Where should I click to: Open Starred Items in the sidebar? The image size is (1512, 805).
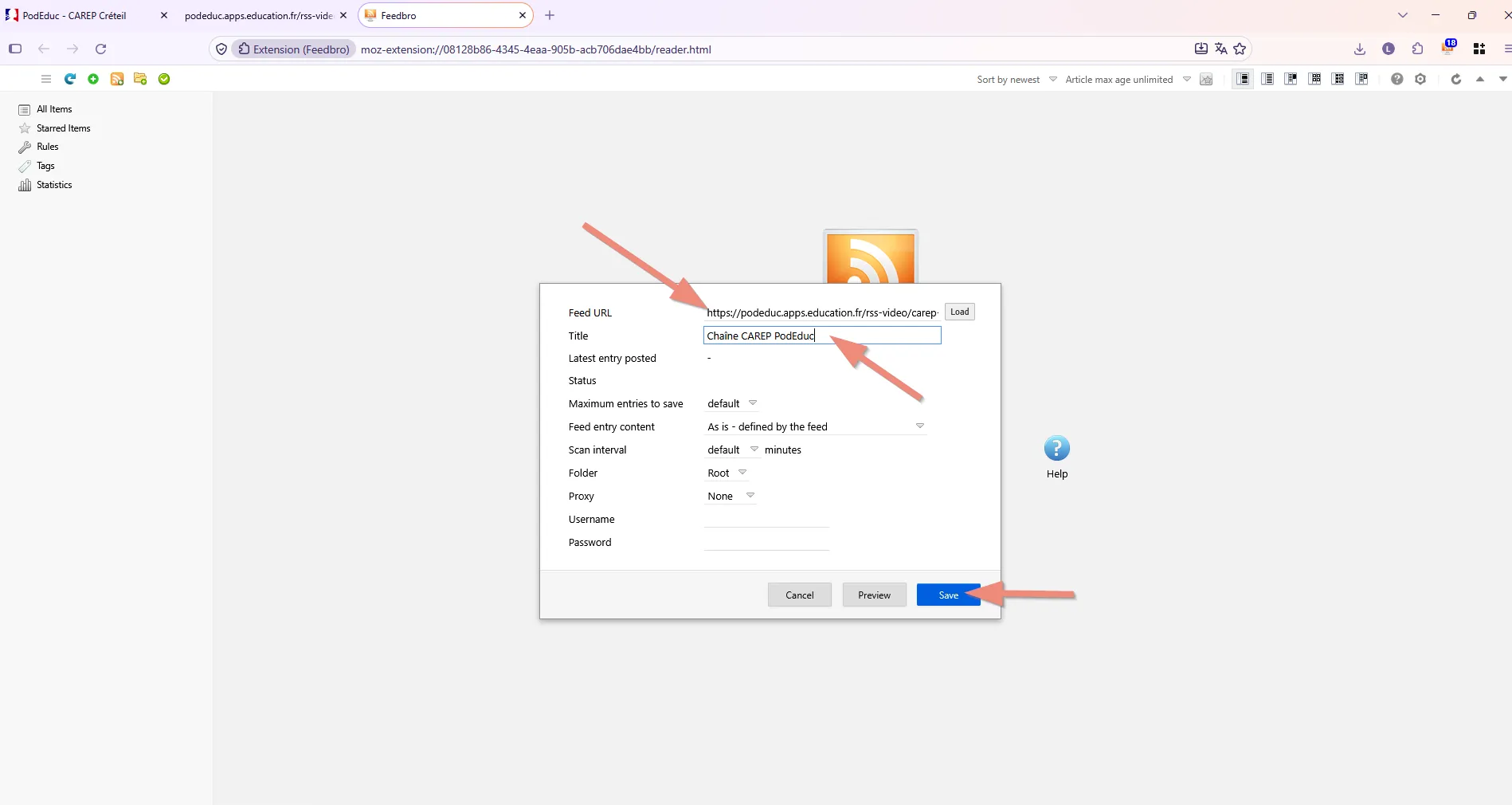pyautogui.click(x=64, y=128)
